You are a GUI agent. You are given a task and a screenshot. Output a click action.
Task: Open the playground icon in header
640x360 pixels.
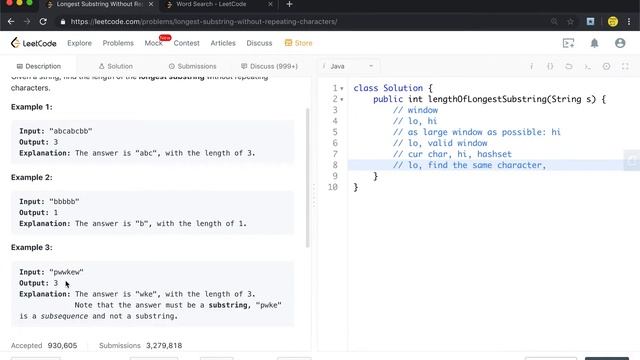568,43
